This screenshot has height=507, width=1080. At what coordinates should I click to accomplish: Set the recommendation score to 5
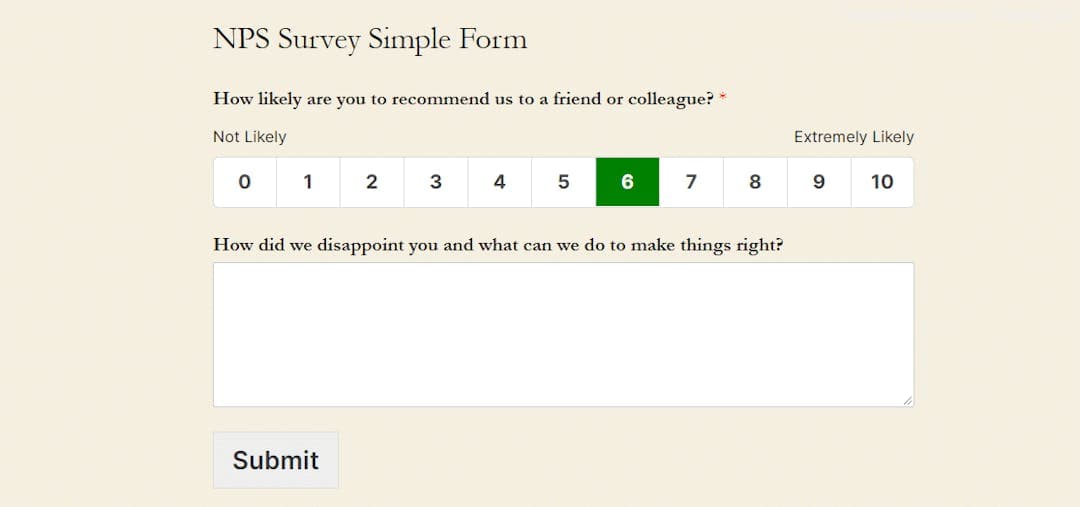click(x=564, y=182)
